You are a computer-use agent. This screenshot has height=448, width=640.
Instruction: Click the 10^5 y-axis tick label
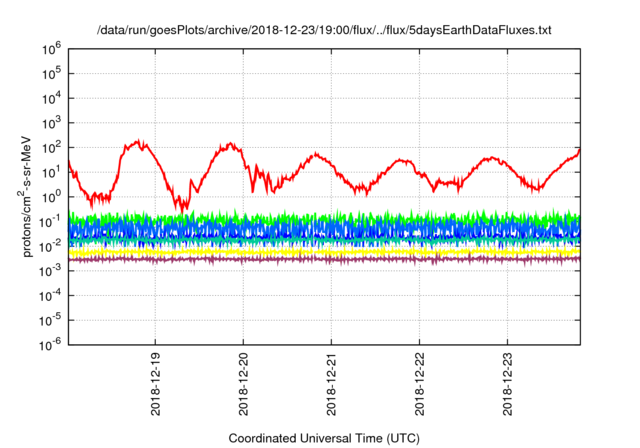pyautogui.click(x=51, y=74)
